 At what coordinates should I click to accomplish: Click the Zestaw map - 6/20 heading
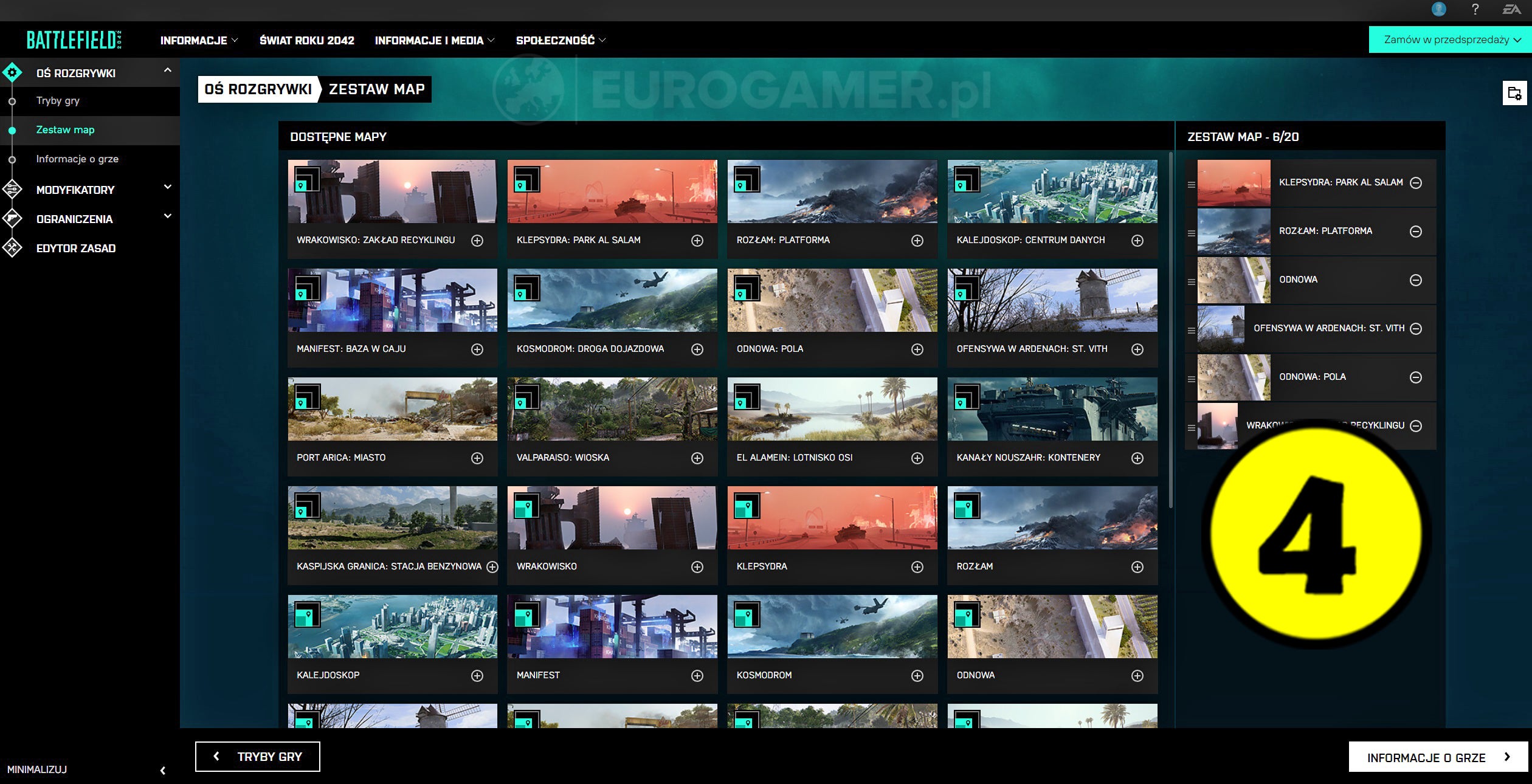[x=1243, y=137]
